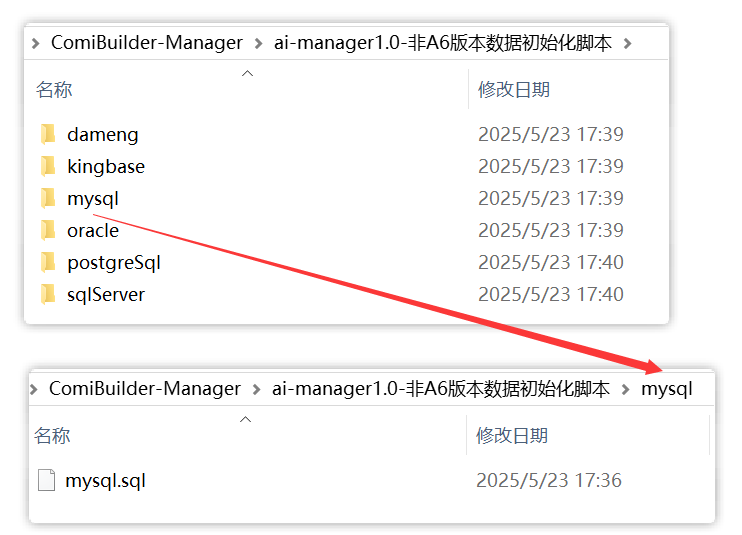Sort by 名称 column in top window
This screenshot has width=742, height=535.
(54, 90)
